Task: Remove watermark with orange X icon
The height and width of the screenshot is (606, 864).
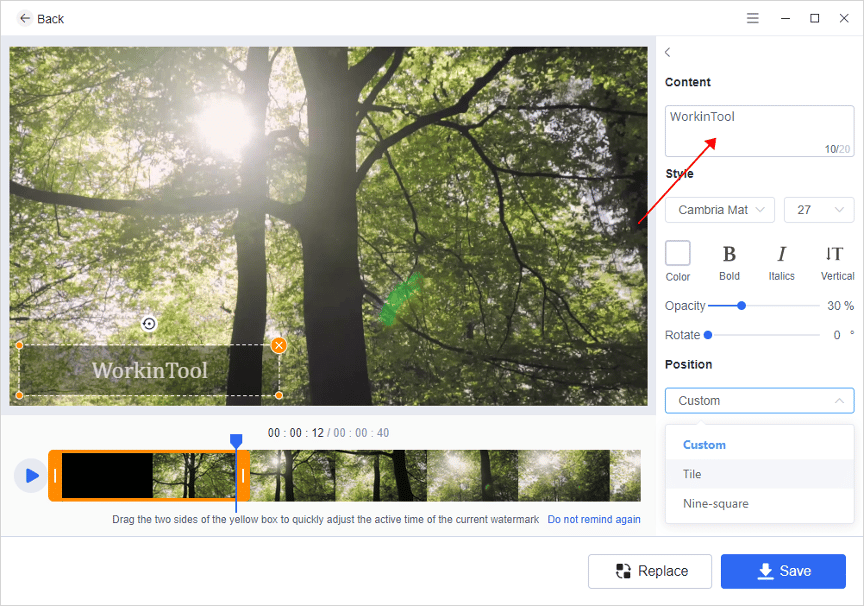Action: point(279,345)
